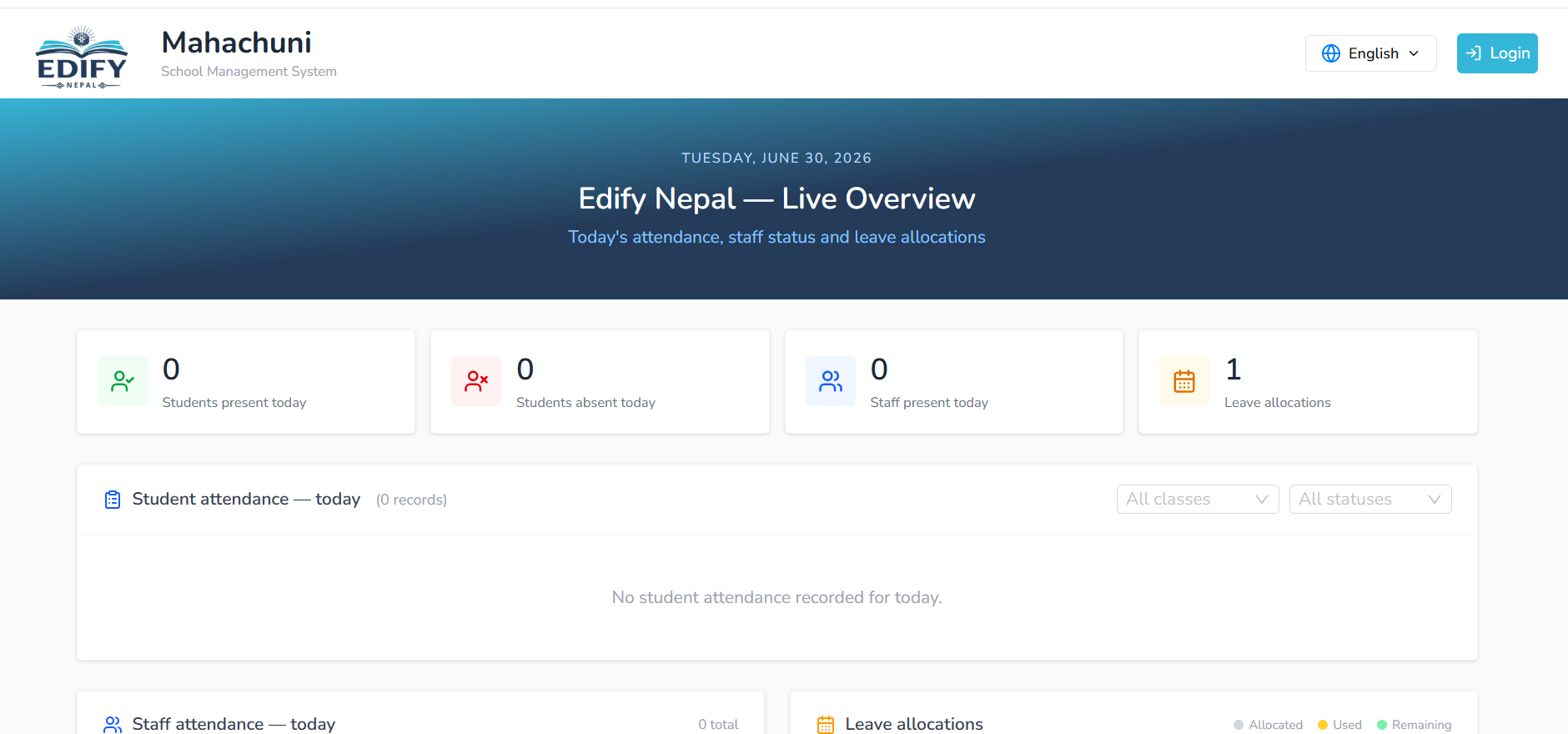Click the students present icon
1568x734 pixels.
tap(123, 381)
